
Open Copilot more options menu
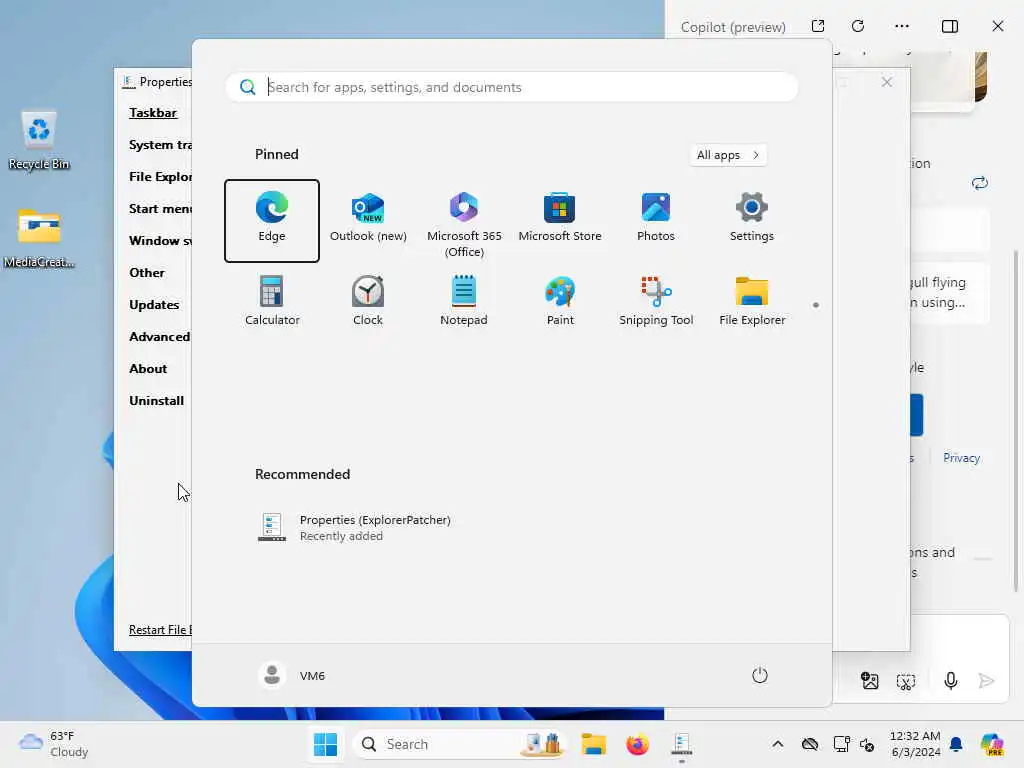click(902, 26)
